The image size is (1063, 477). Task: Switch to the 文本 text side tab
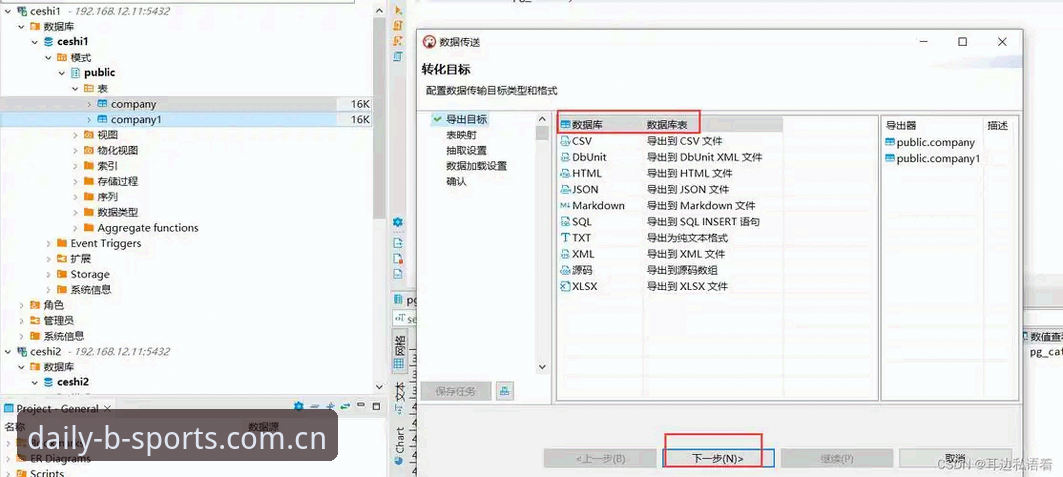tap(399, 396)
